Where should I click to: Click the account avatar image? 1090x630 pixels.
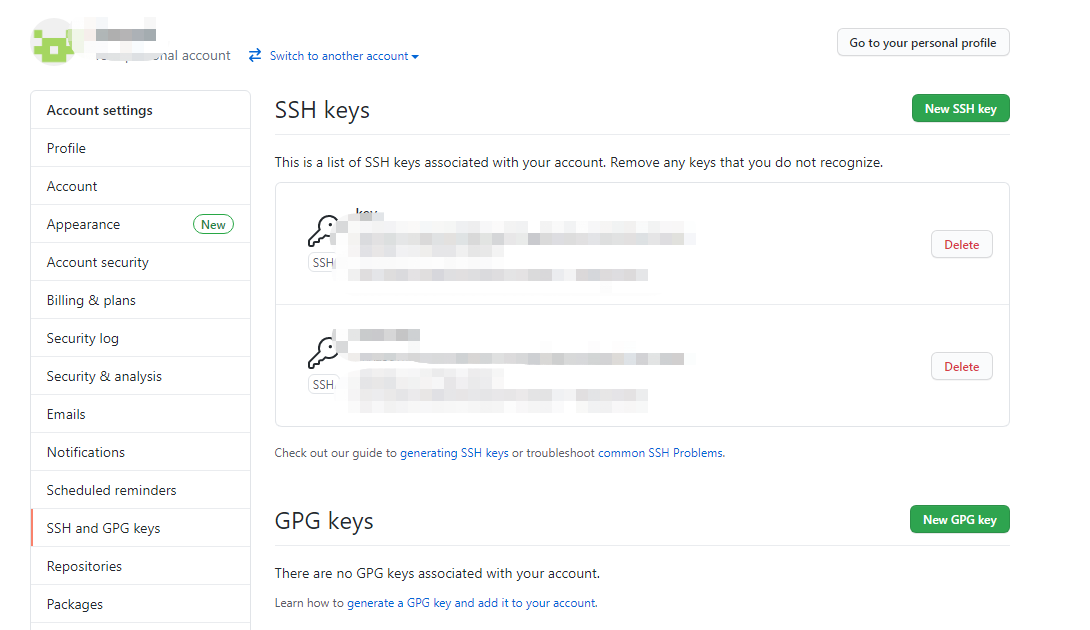click(x=54, y=42)
